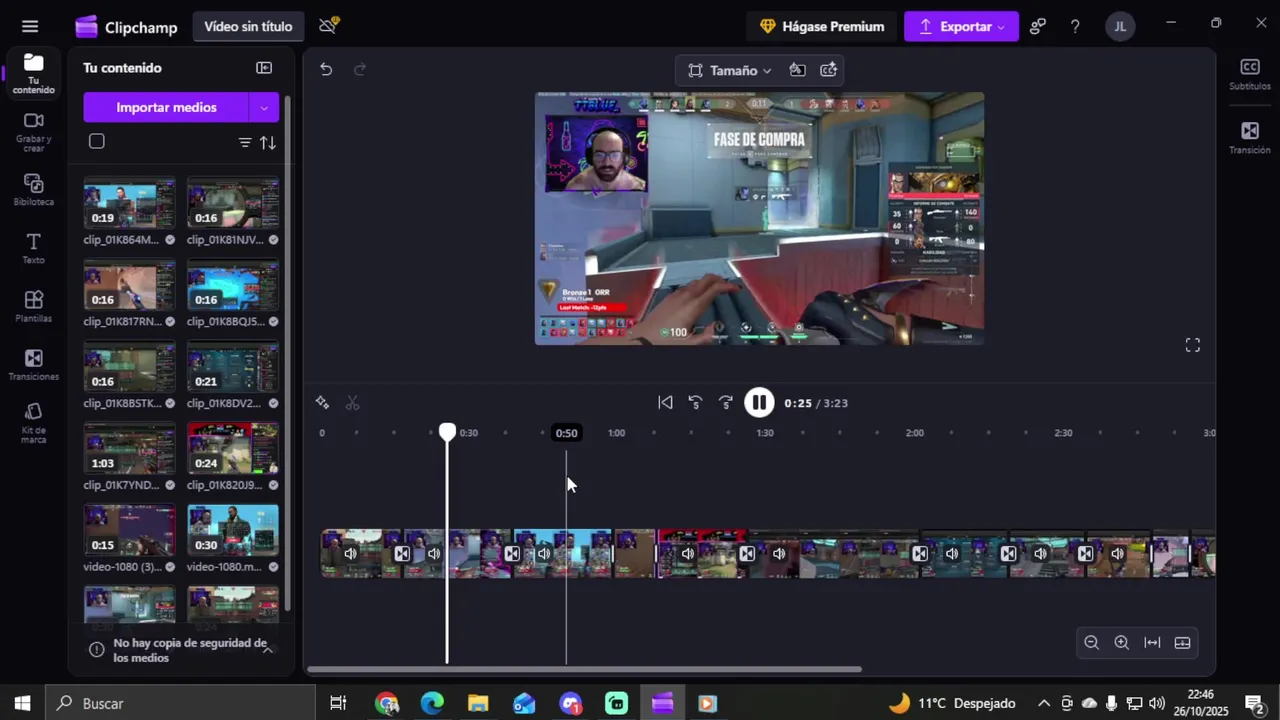Screen dimensions: 1280x720
Task: Click auto-compose magic wand icon
Action: click(322, 403)
